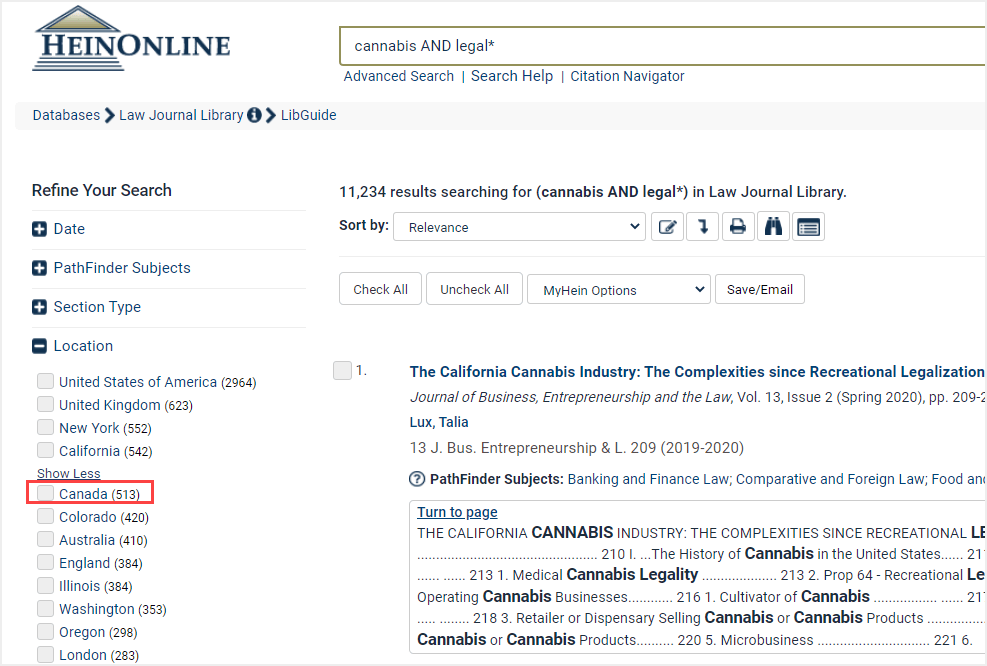Open the binoculars search-within-results icon
The width and height of the screenshot is (987, 666).
point(773,226)
